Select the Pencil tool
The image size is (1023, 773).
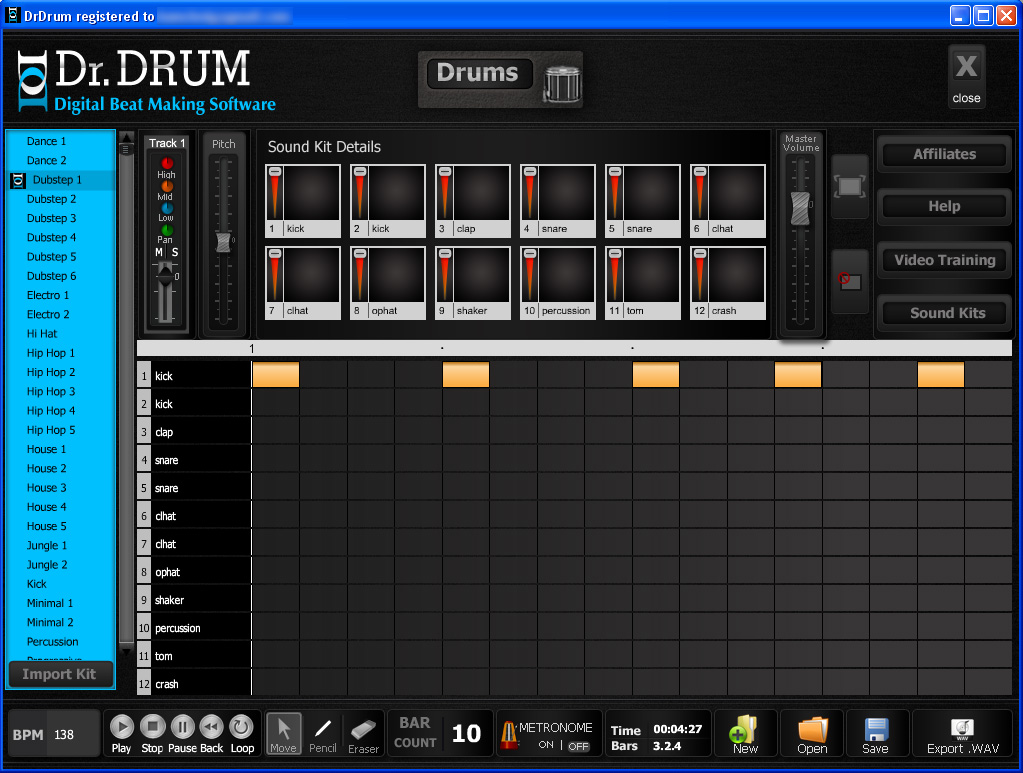coord(323,733)
